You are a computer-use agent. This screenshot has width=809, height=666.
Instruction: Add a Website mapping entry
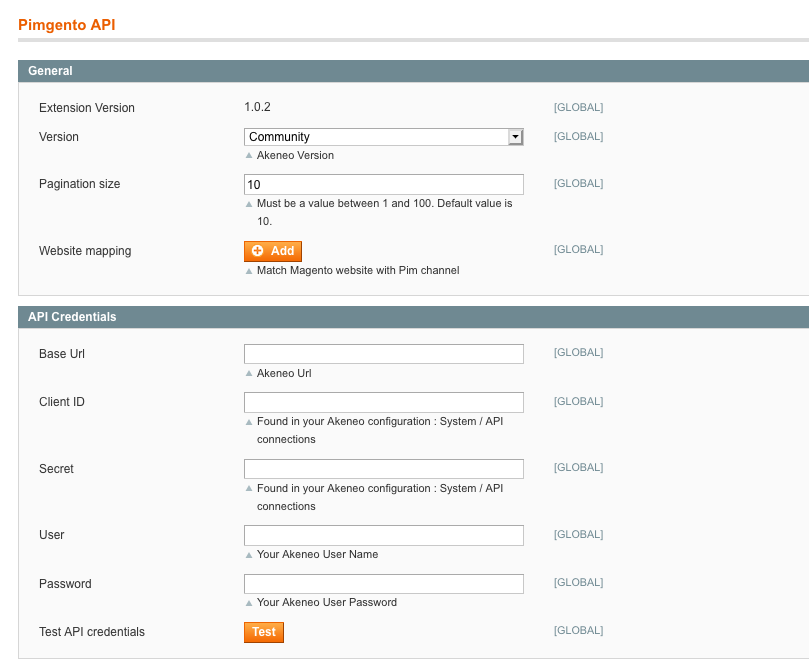[272, 251]
